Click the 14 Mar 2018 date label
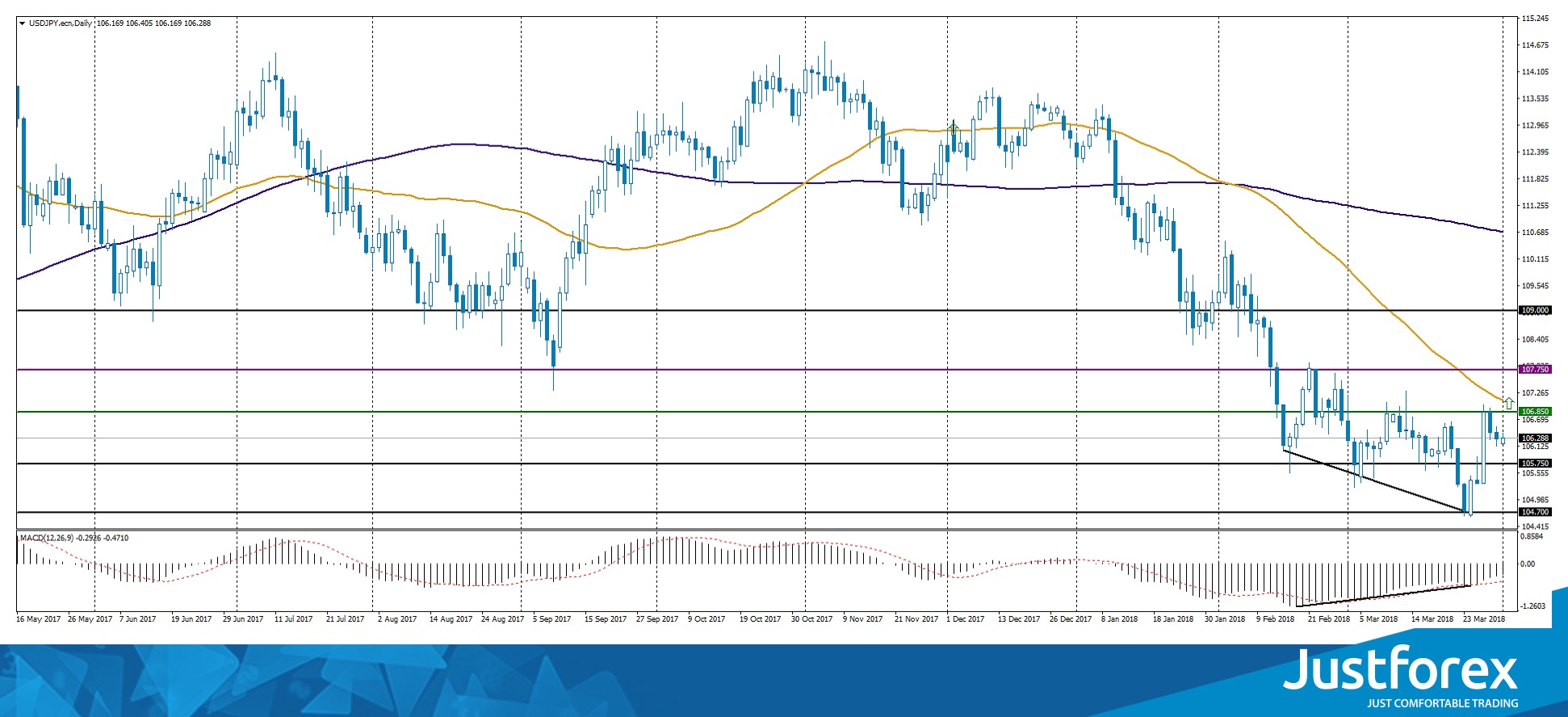Screen dimensions: 1568x717 coord(1432,619)
